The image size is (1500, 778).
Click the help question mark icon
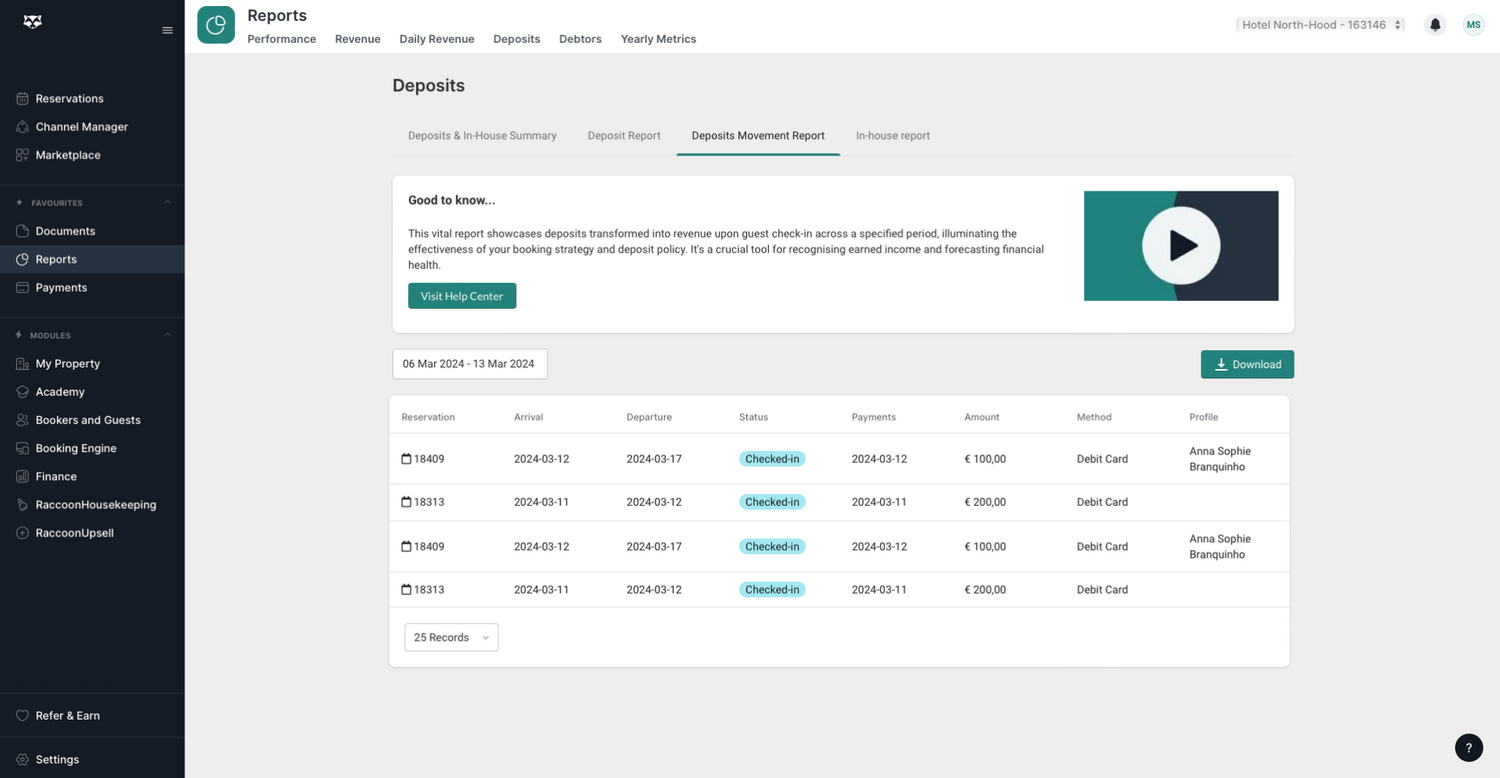[x=1468, y=747]
